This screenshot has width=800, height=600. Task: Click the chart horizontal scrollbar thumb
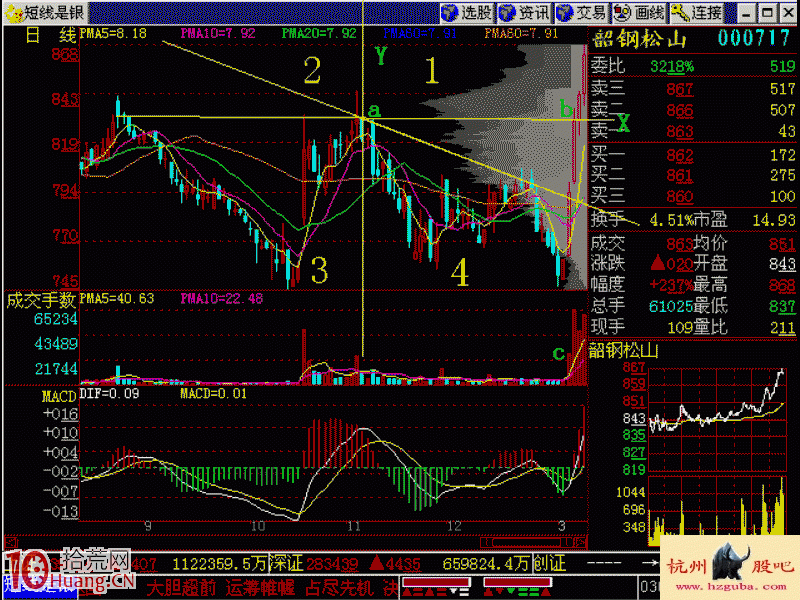pos(526,542)
